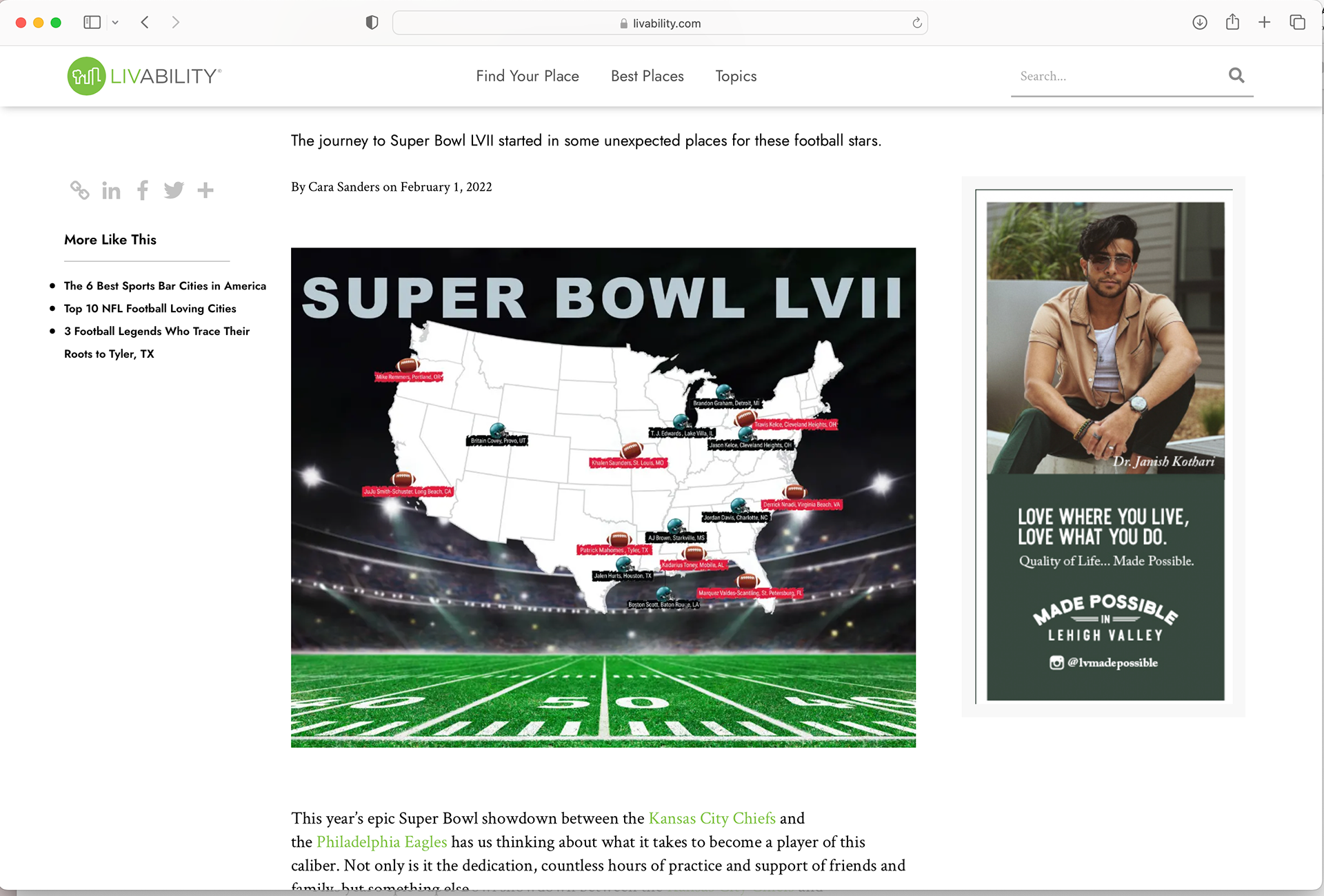
Task: Show the tab overview
Action: click(x=1297, y=23)
